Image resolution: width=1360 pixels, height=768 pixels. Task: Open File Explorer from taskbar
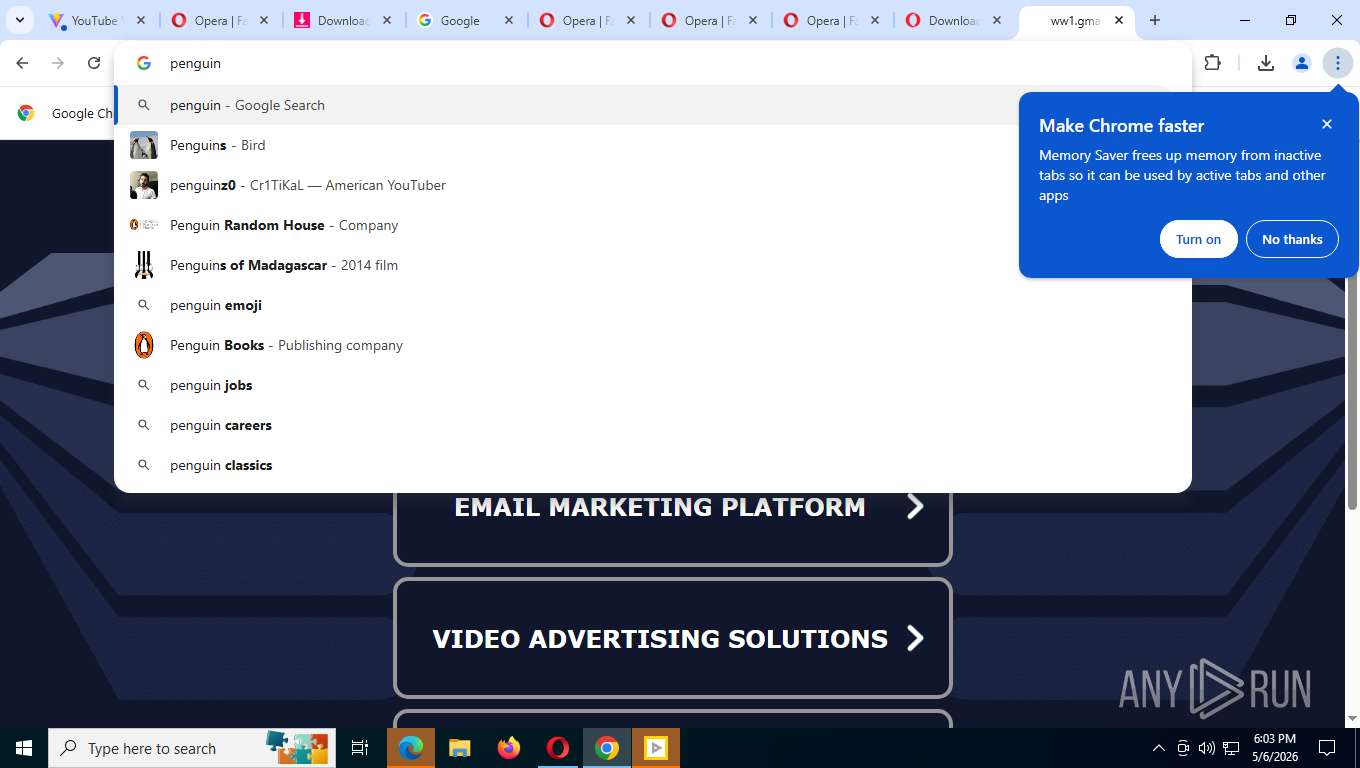(459, 748)
